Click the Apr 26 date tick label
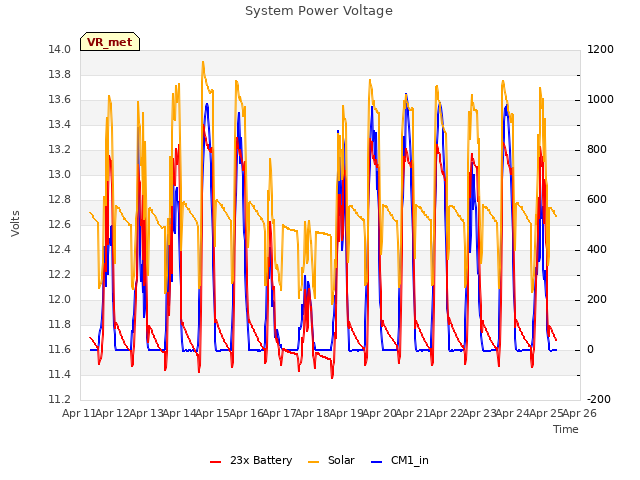Screen dimensions: 640x480 pos(580,413)
